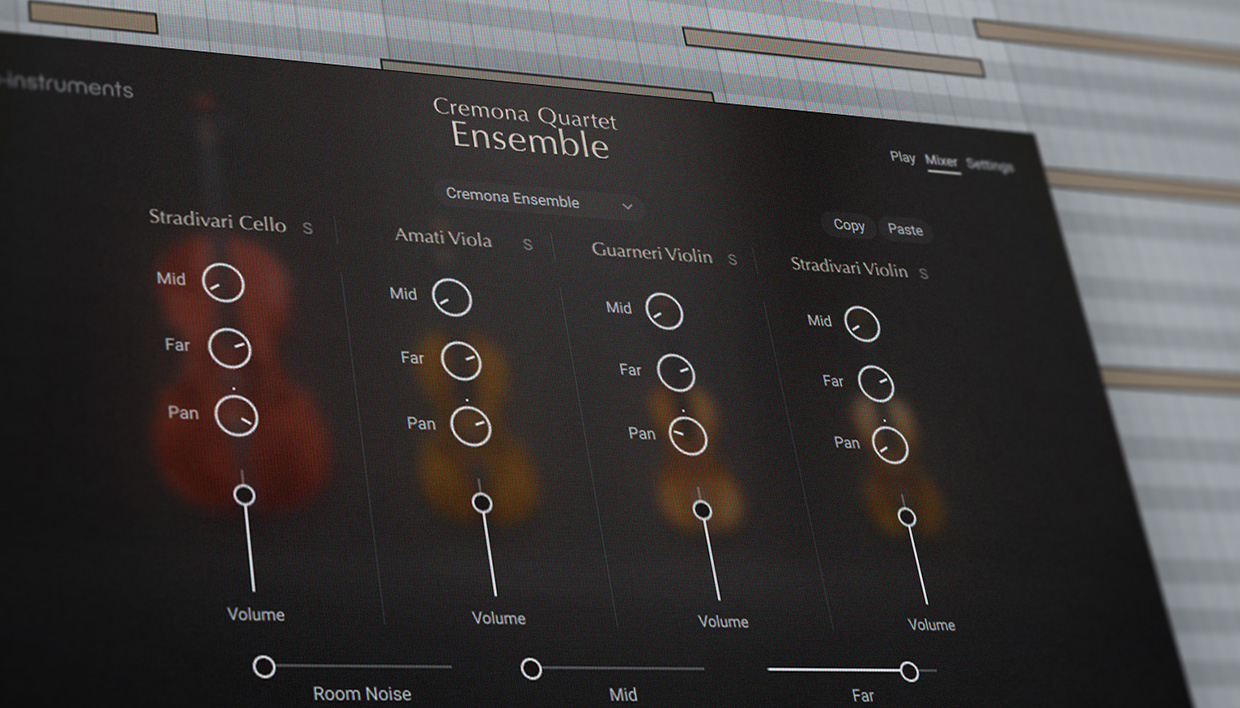1240x708 pixels.
Task: Adjust the Stradivari Violin Pan knob
Action: 890,445
